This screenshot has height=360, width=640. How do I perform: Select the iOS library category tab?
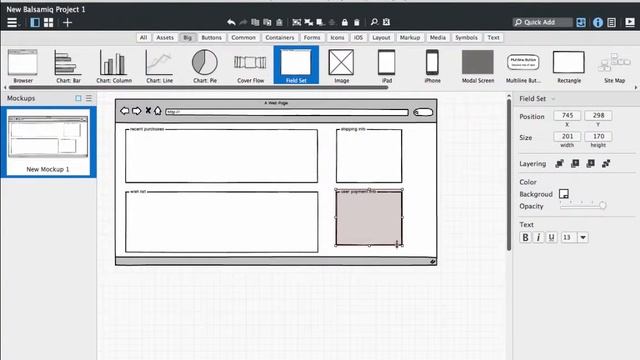tap(358, 38)
